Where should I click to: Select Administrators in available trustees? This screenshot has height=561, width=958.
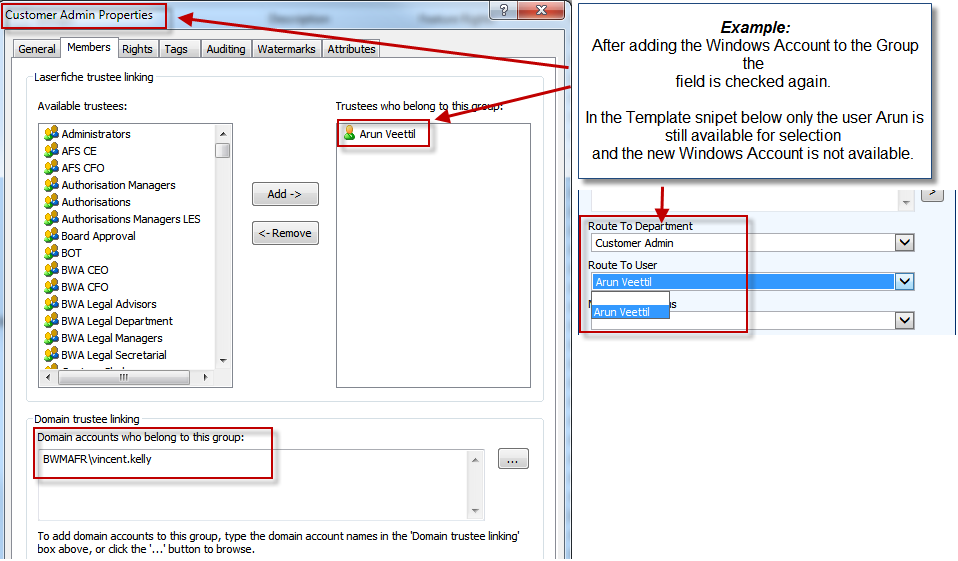click(96, 133)
